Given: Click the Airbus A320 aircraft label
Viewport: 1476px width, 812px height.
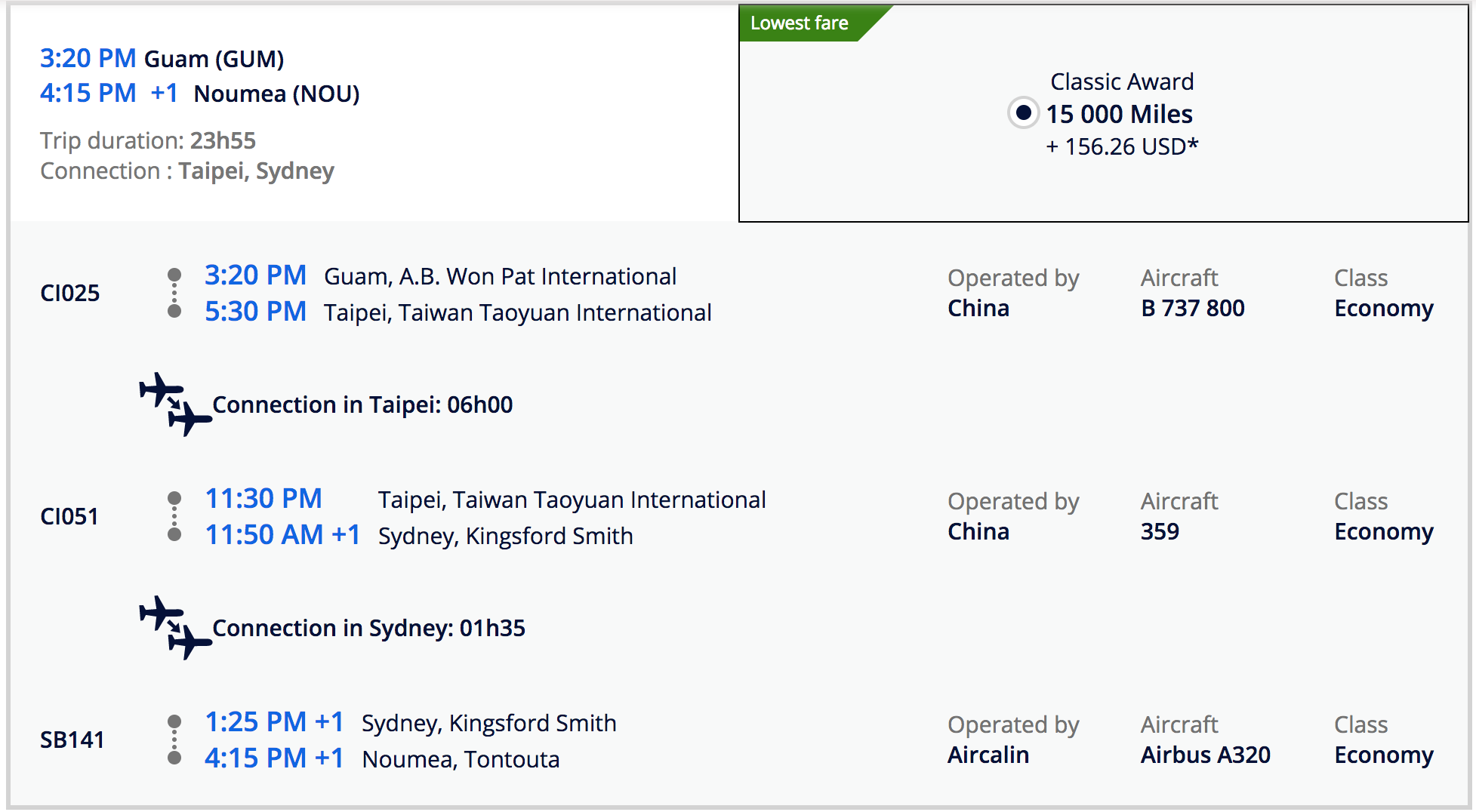Looking at the screenshot, I should (x=1205, y=755).
